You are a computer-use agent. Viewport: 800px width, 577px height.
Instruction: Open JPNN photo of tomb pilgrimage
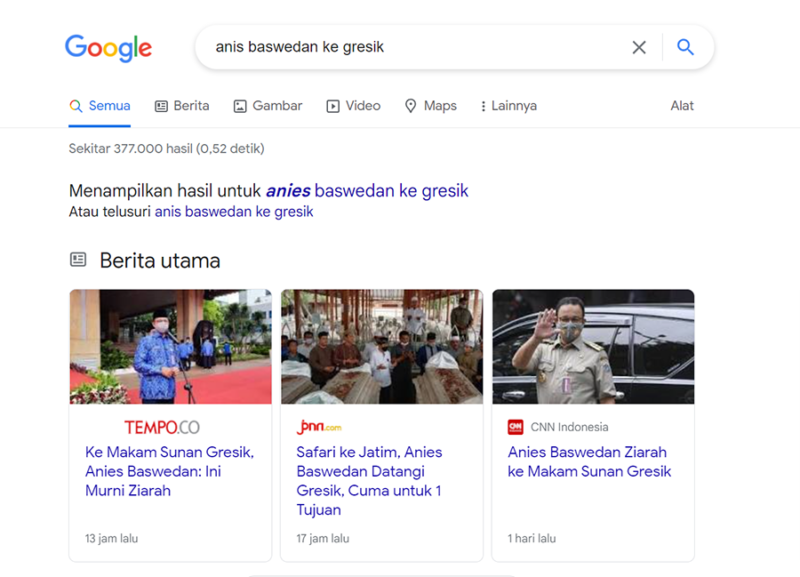pos(382,347)
